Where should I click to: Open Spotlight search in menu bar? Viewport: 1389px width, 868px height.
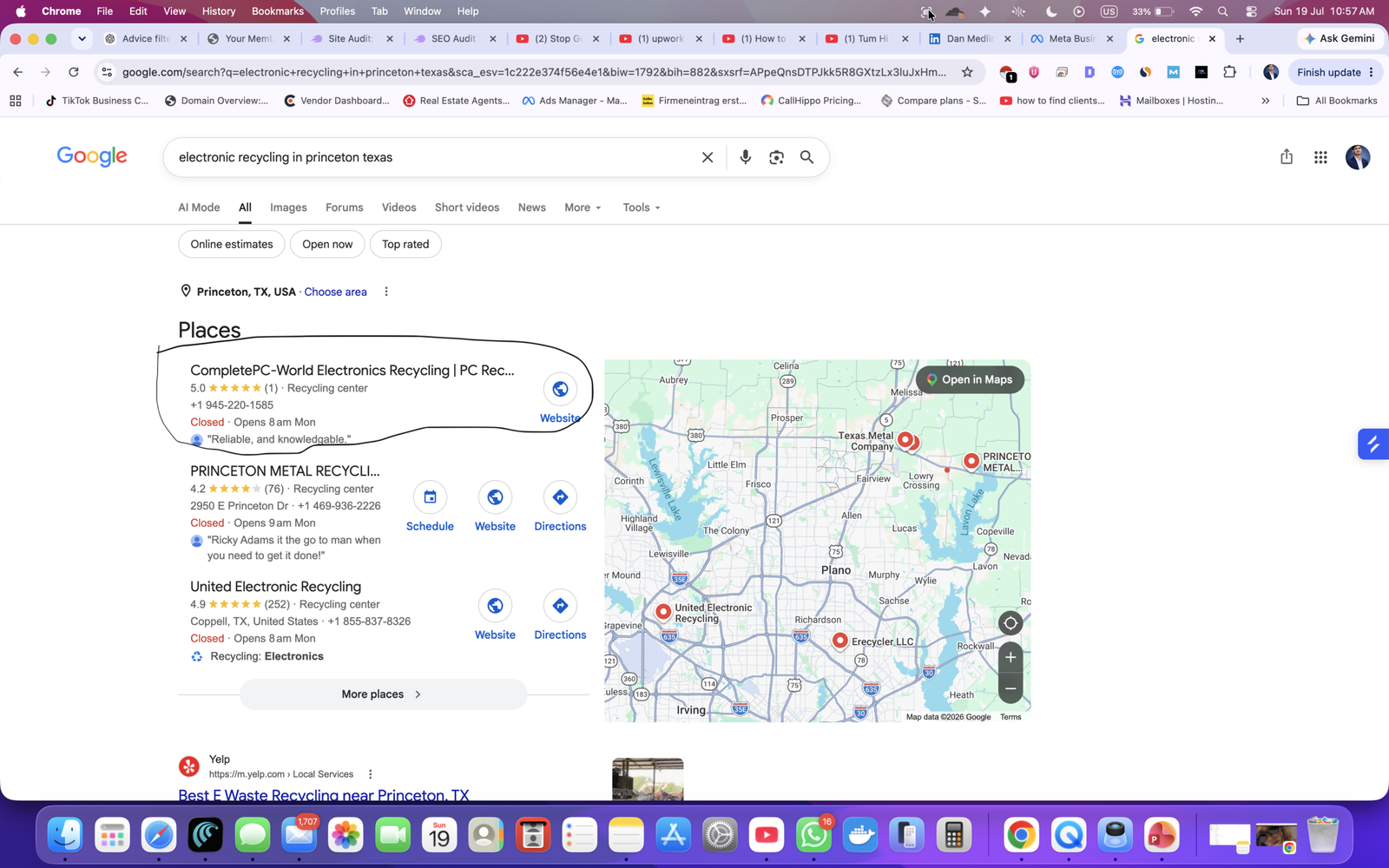1222,11
